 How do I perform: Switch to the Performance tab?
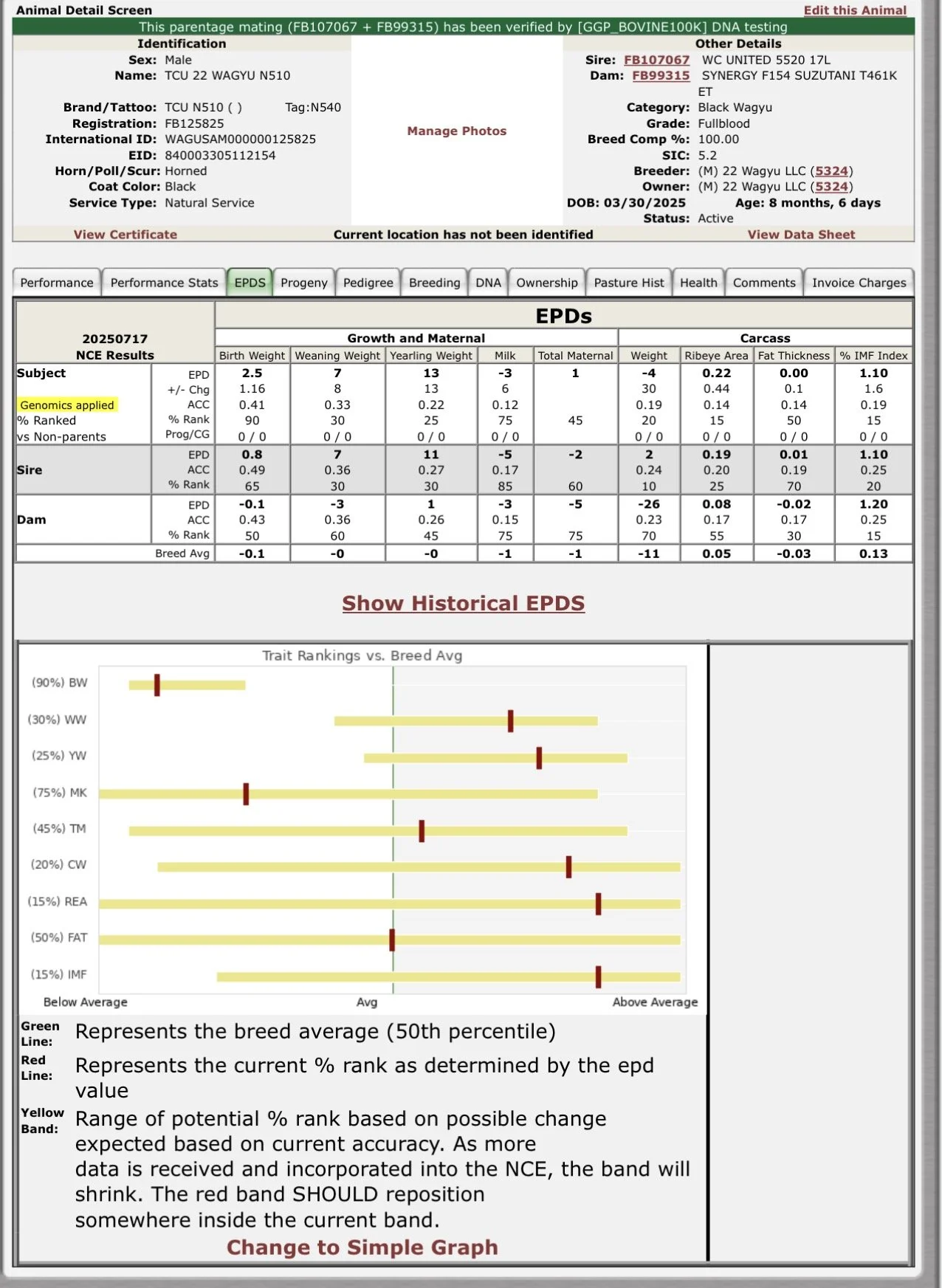(57, 283)
